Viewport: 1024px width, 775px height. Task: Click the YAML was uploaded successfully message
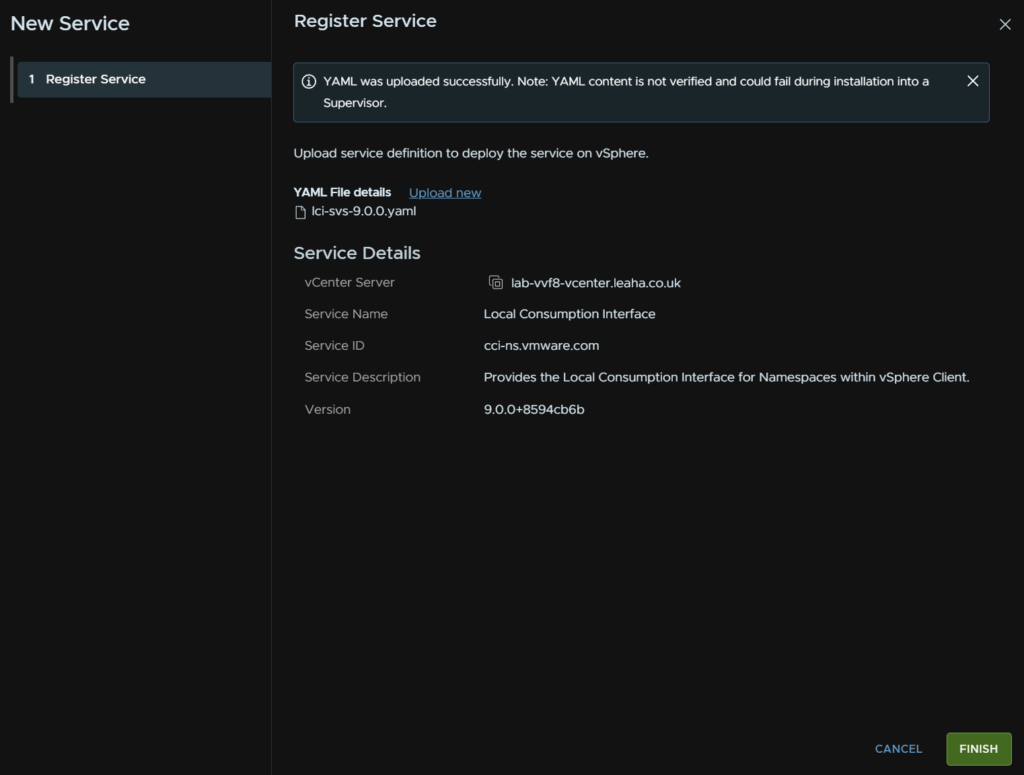626,92
